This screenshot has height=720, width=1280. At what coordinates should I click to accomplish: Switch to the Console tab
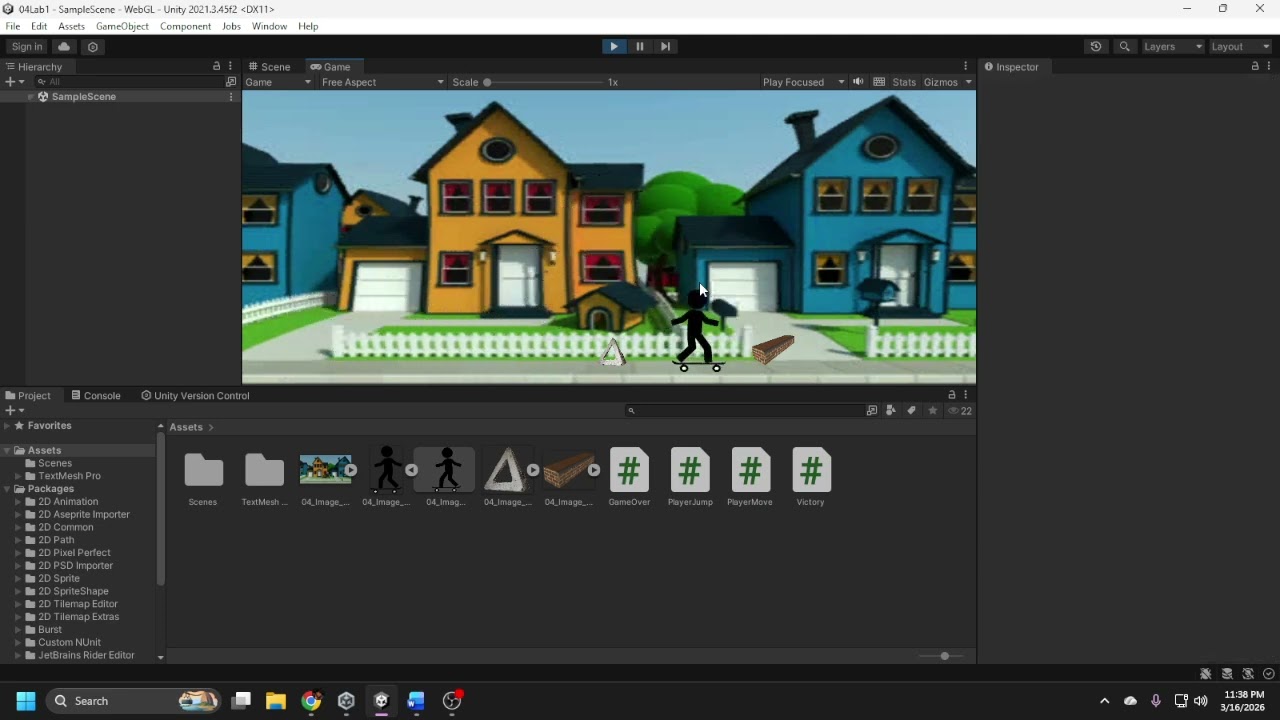point(95,396)
